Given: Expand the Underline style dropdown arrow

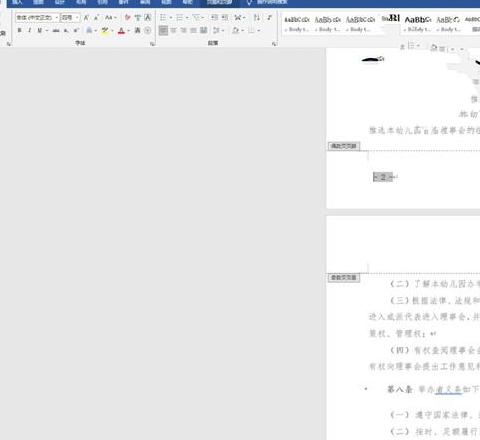Looking at the screenshot, I should pyautogui.click(x=47, y=31).
